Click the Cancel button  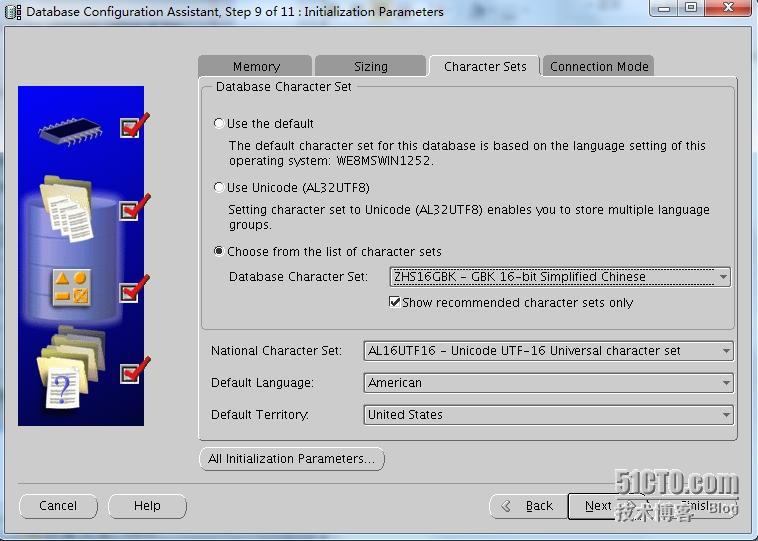(58, 506)
